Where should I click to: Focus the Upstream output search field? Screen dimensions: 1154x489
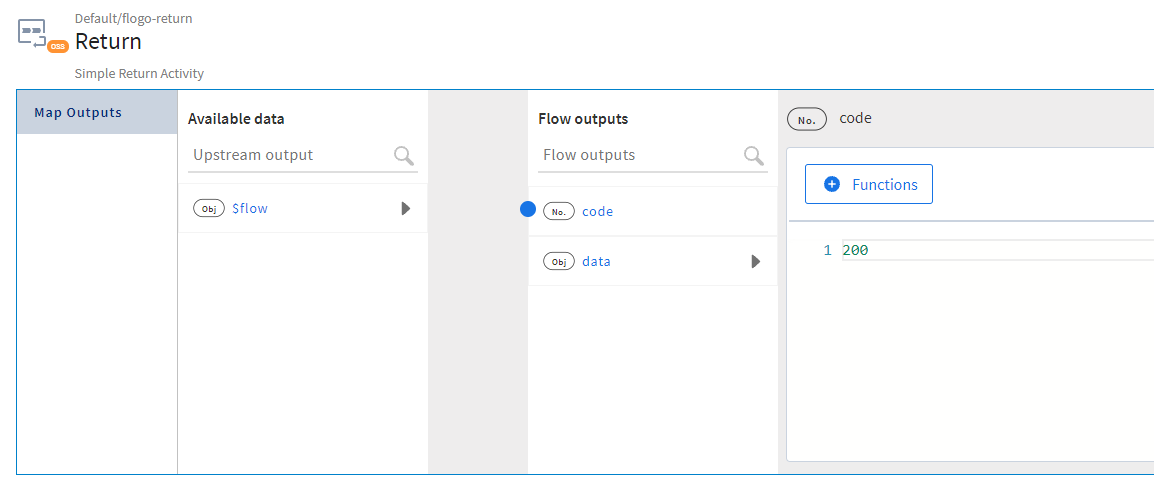(x=290, y=155)
